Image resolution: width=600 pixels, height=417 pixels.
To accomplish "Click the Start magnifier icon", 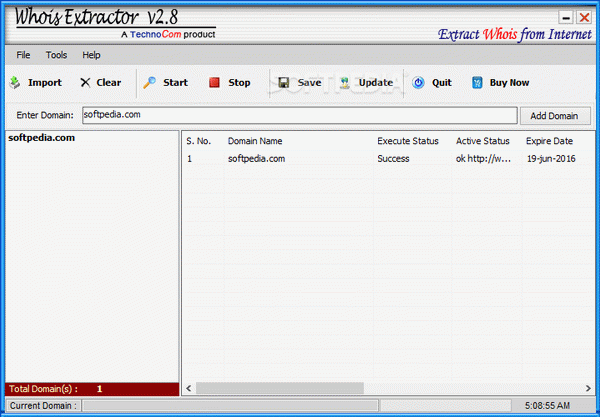I will coord(149,83).
